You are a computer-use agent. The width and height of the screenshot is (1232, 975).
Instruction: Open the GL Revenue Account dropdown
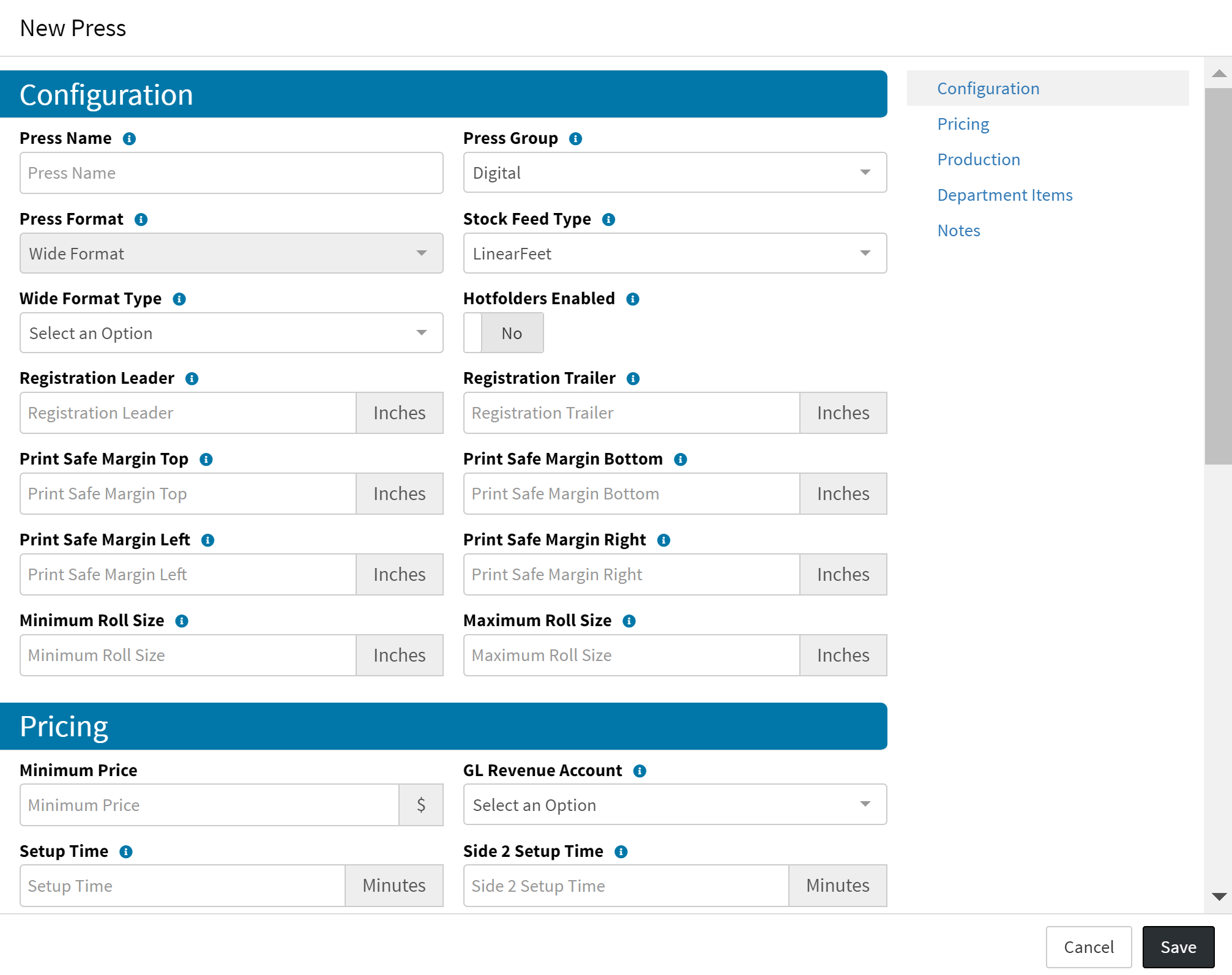pos(674,805)
